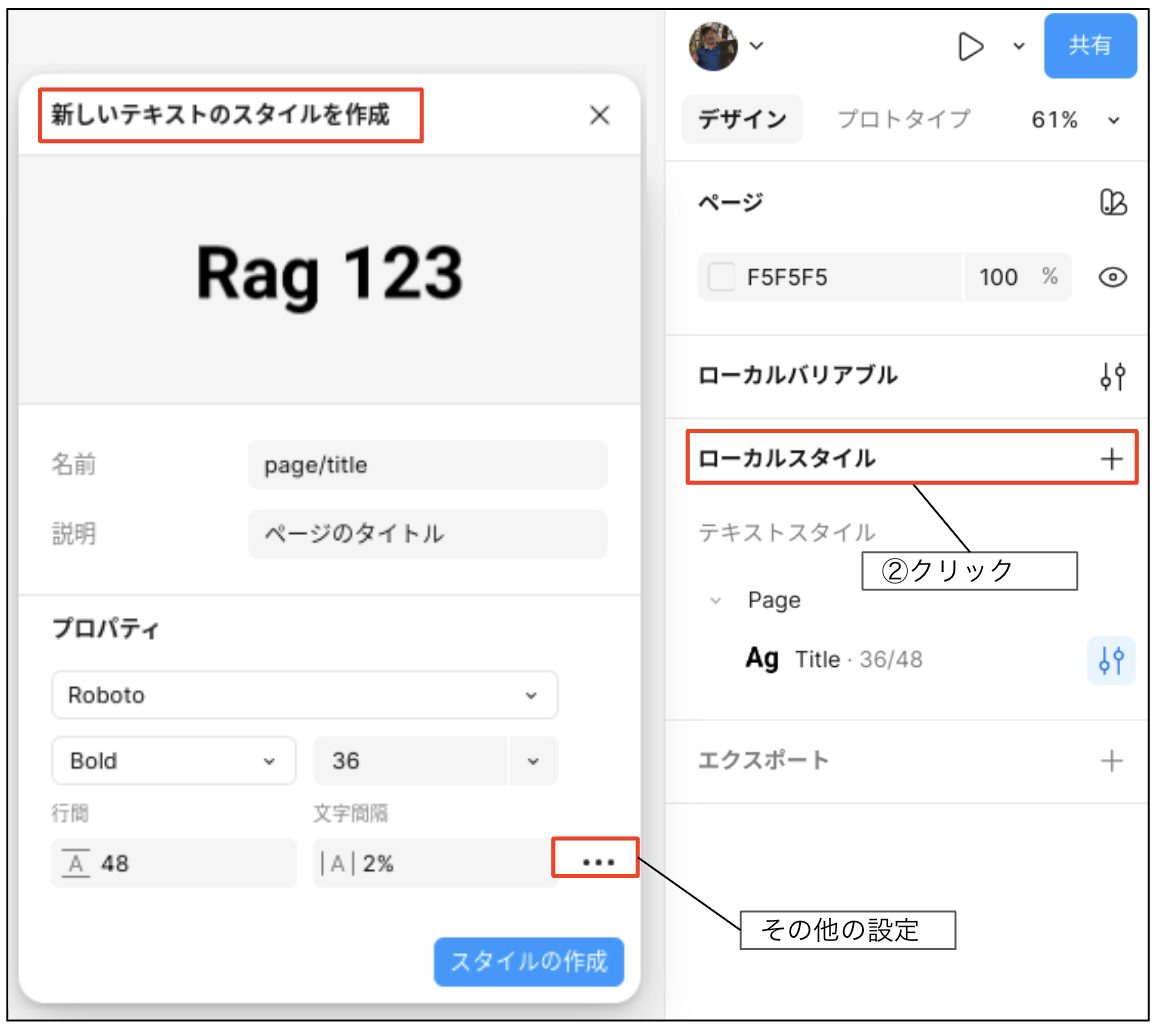This screenshot has width=1156, height=1032.
Task: Click the F5F5F5 page color swatch
Action: 721,278
